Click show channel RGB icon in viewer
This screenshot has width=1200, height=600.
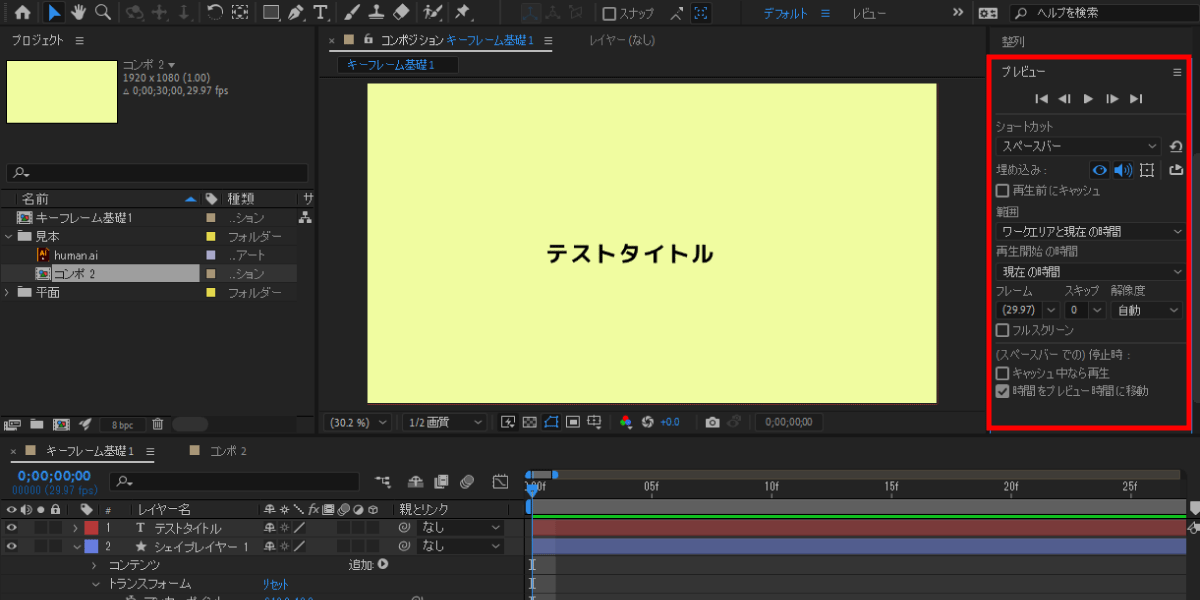[626, 422]
